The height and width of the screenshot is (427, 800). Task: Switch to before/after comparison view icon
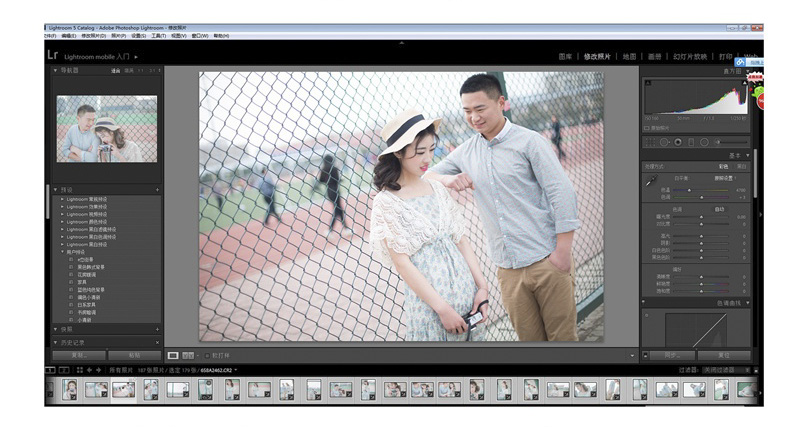point(188,356)
